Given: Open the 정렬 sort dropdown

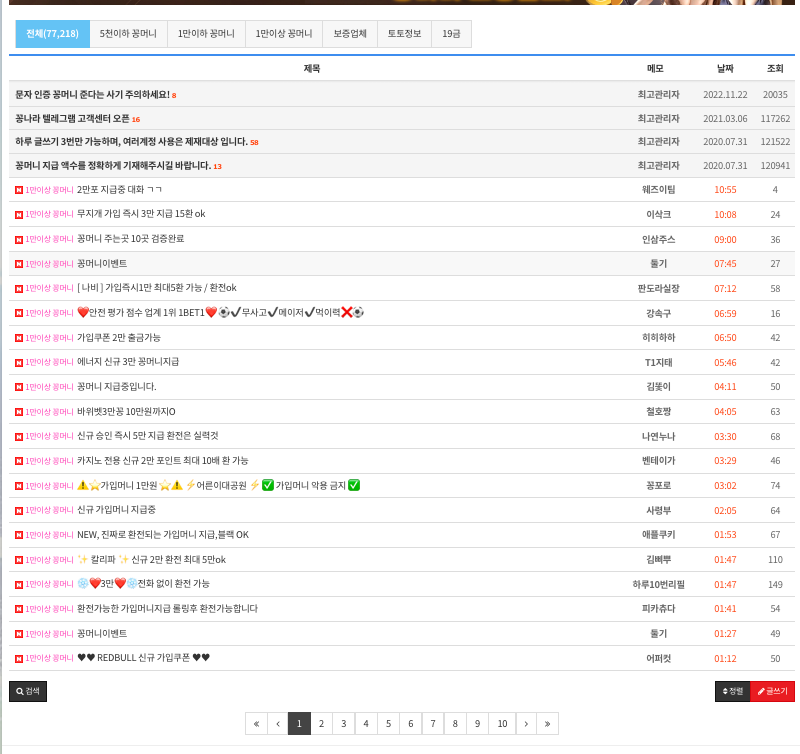Looking at the screenshot, I should pyautogui.click(x=732, y=691).
